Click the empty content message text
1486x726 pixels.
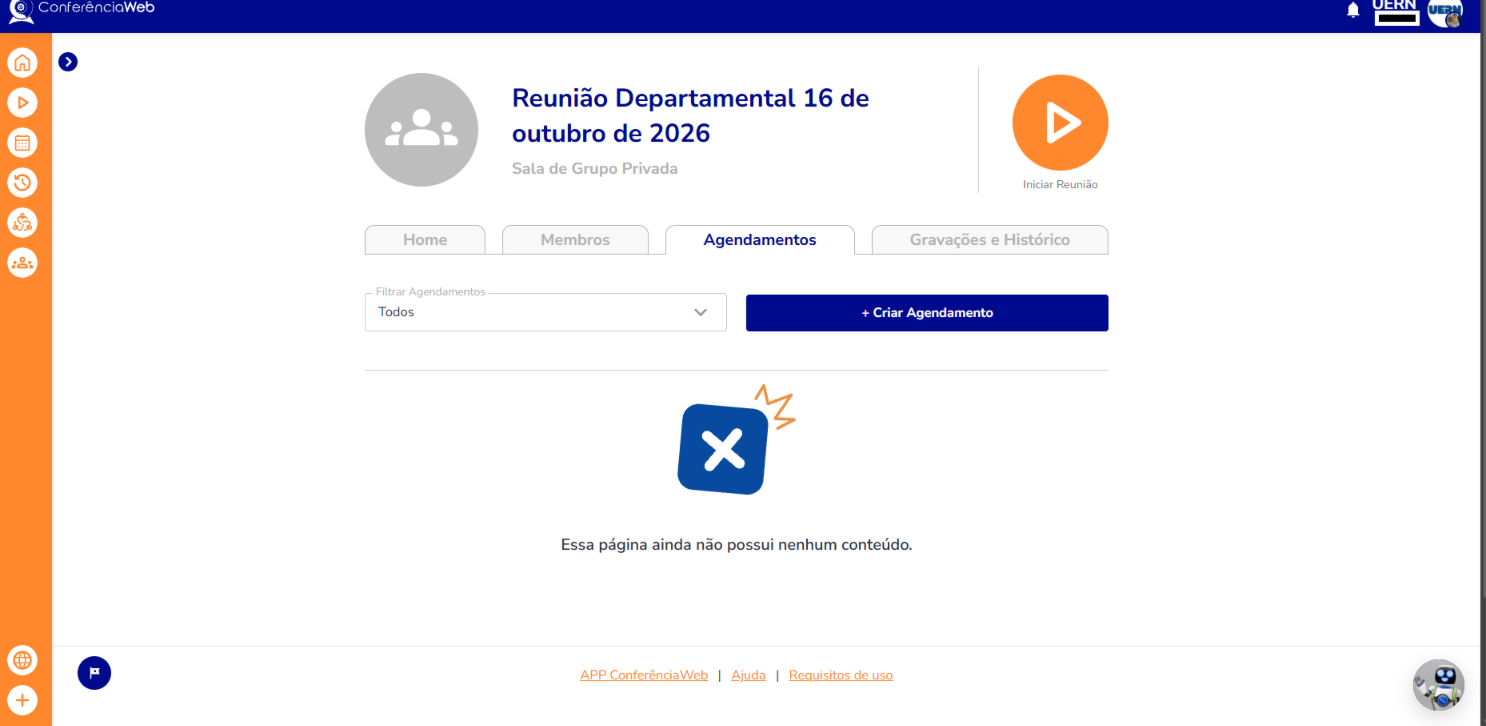[x=737, y=545]
